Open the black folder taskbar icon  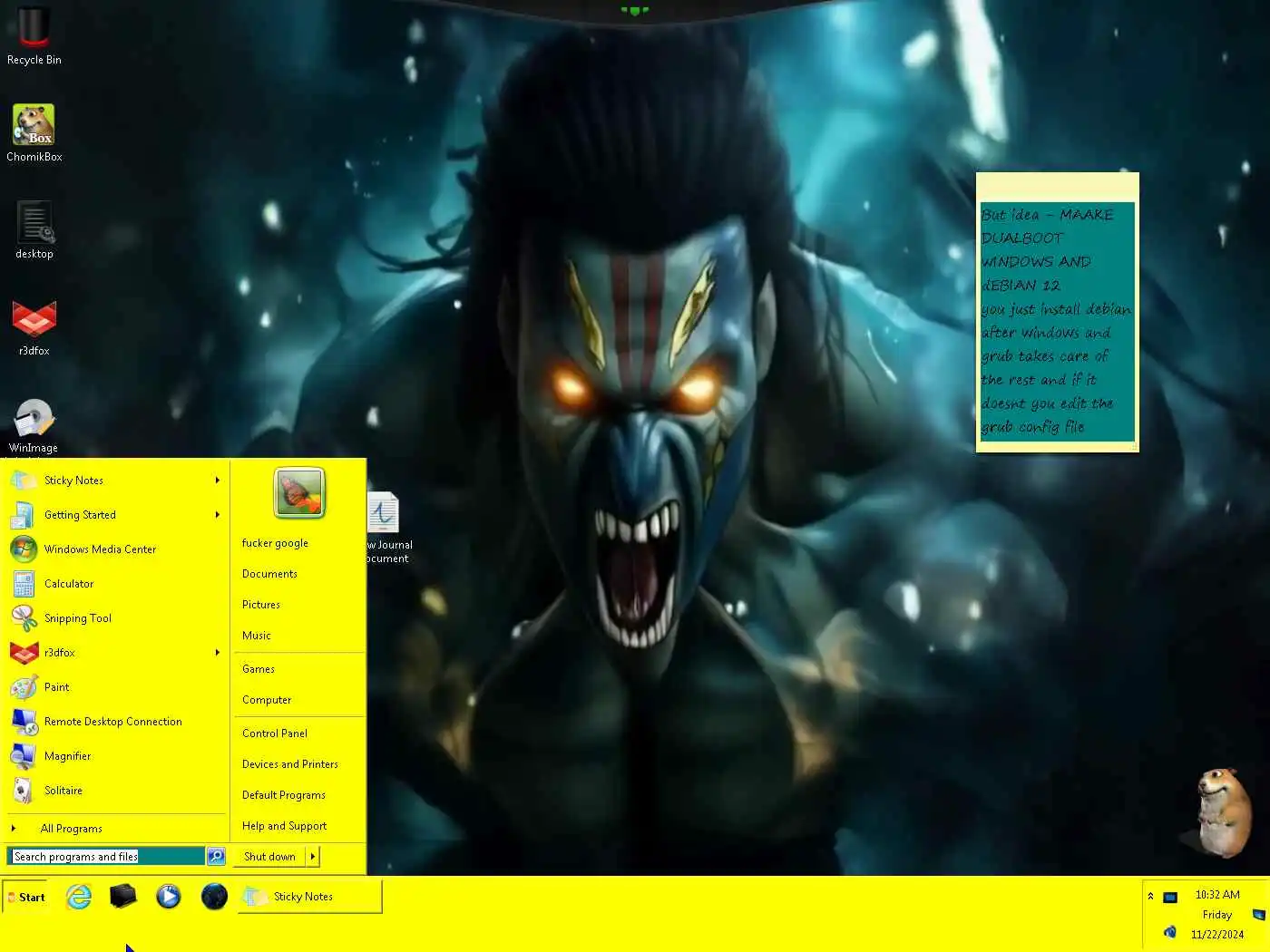(x=123, y=897)
